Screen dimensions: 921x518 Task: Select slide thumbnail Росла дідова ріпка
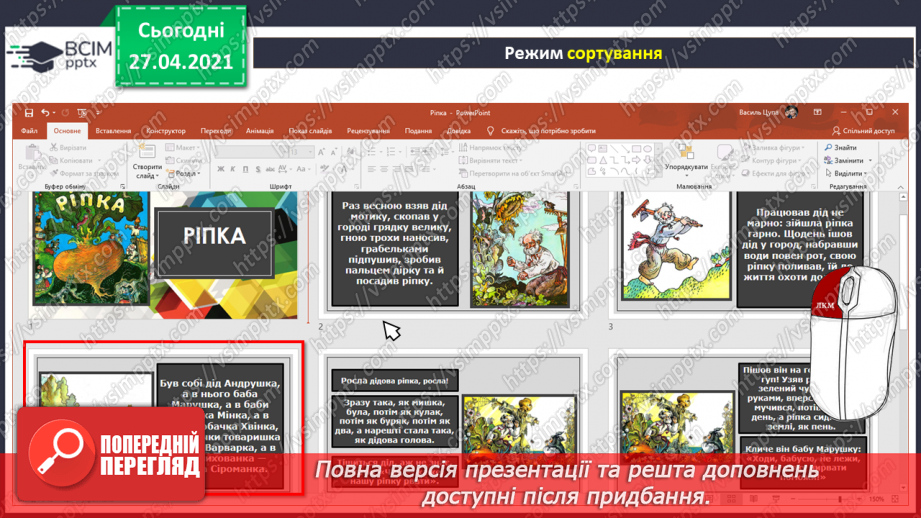click(x=451, y=421)
